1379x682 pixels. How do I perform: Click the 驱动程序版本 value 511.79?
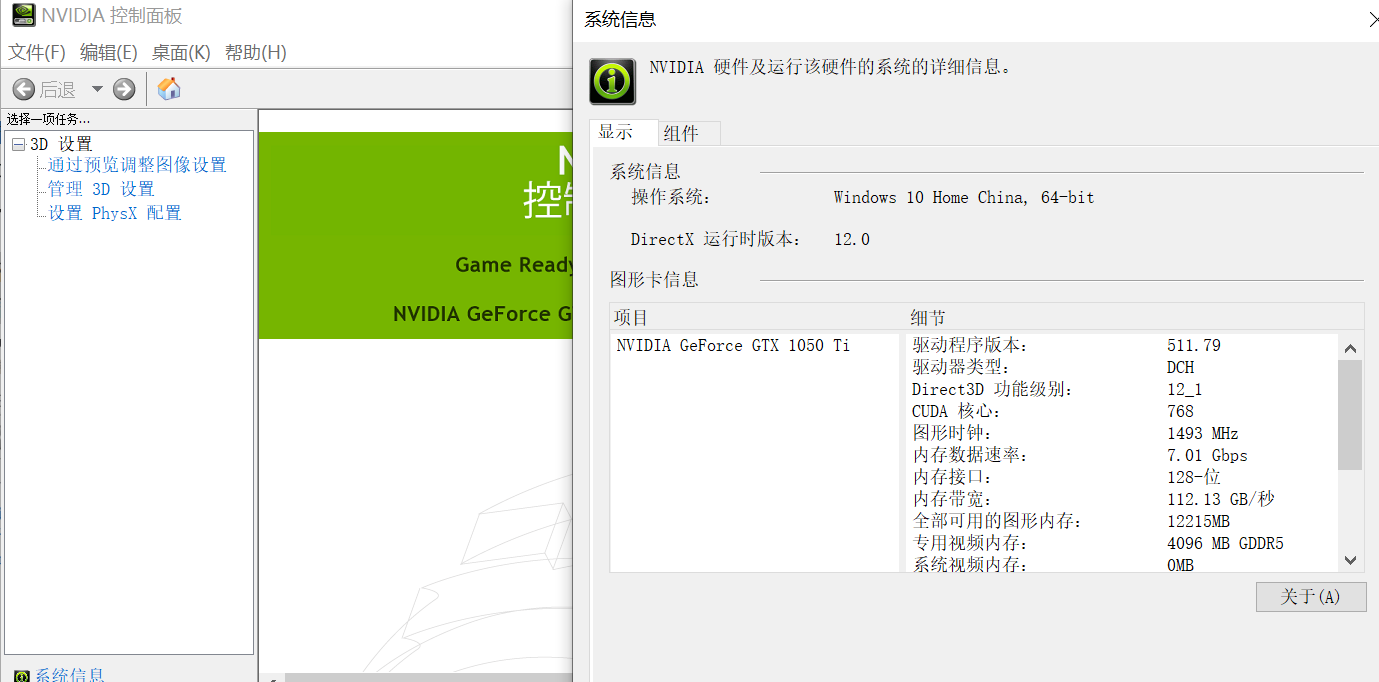[x=1194, y=345]
